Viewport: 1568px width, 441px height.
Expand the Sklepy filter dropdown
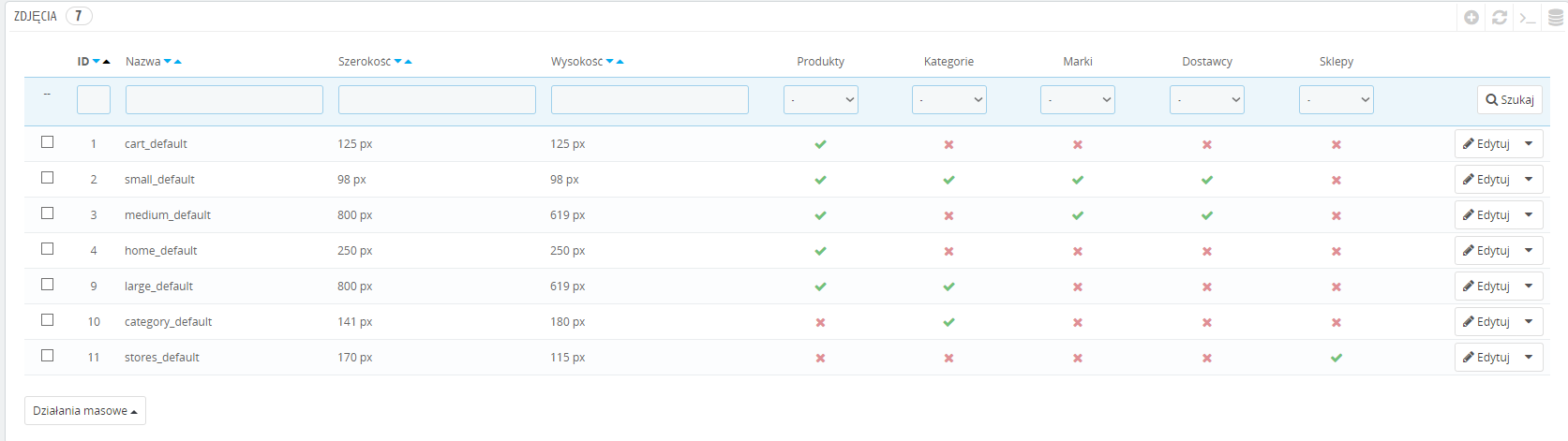tap(1336, 99)
